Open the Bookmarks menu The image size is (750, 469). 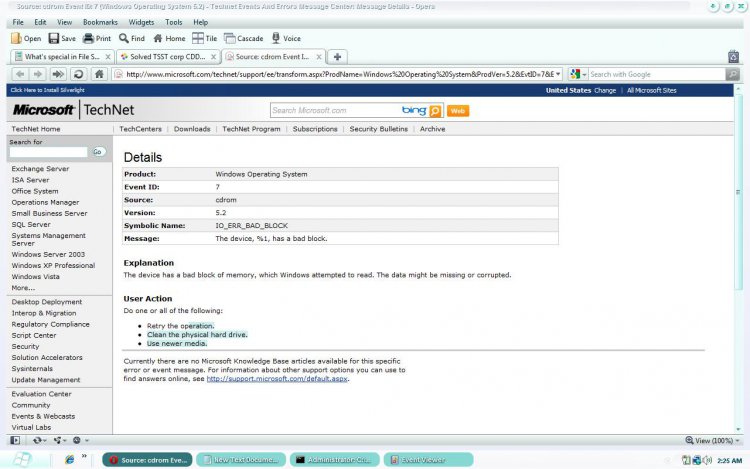[x=100, y=22]
